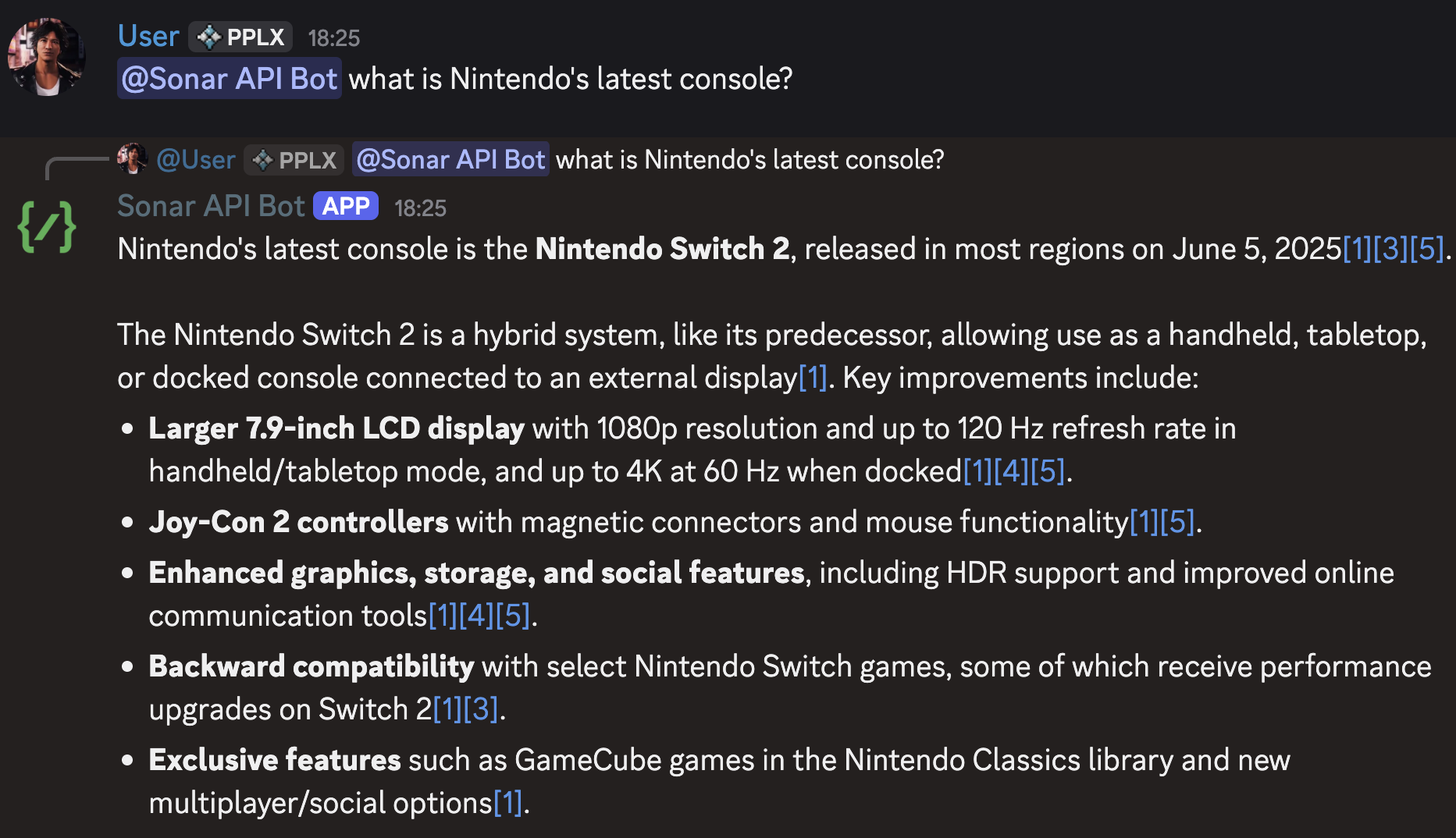Click the Sonar API Bot username
Screen dimensions: 1456x838
(211, 206)
